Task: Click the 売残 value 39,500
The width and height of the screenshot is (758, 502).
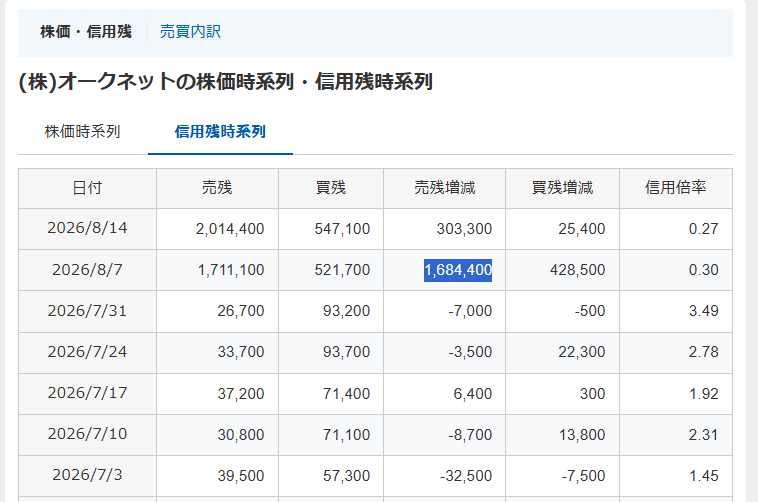Action: click(241, 476)
